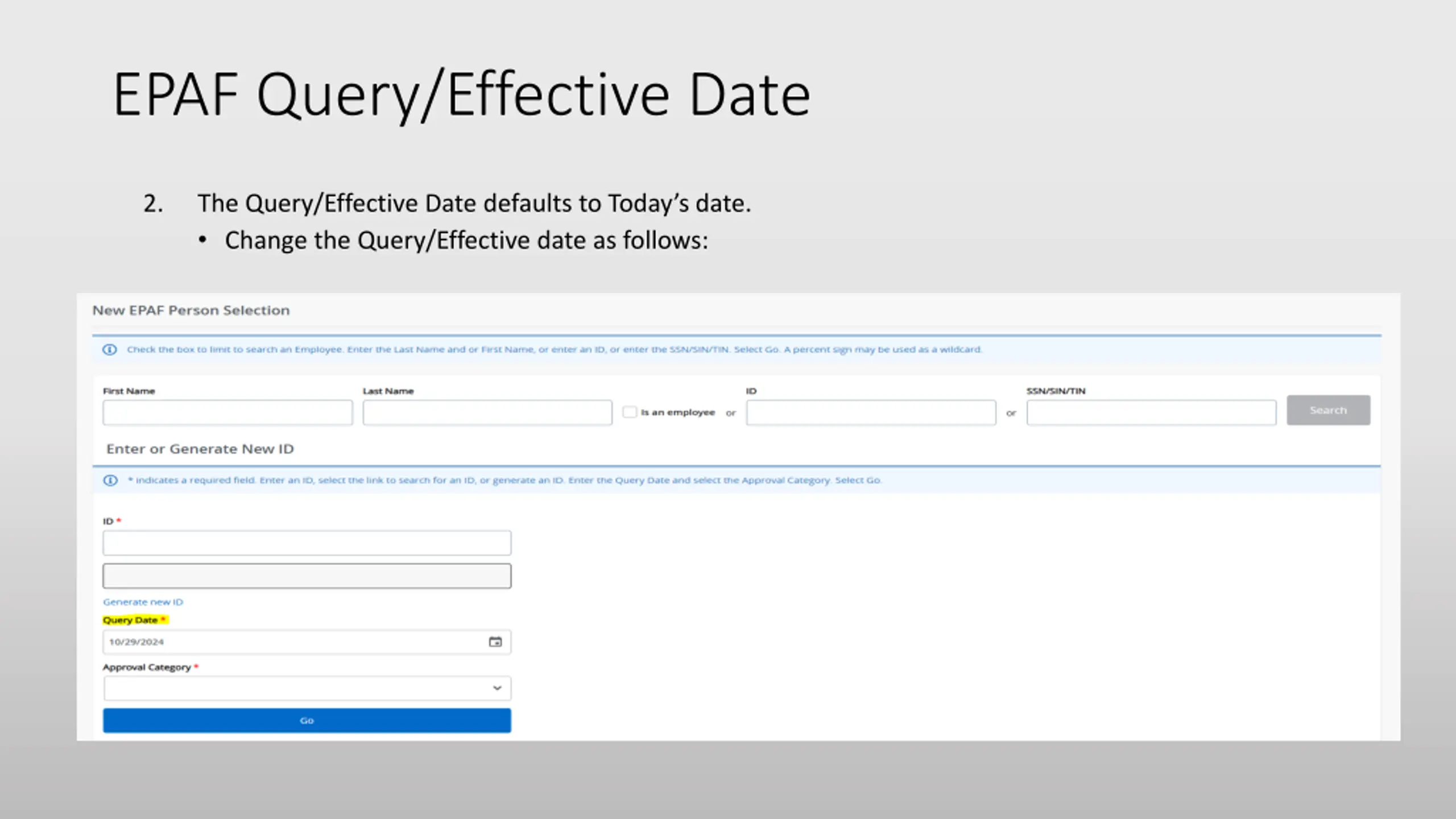The height and width of the screenshot is (819, 1456).
Task: Click the Enter or Generate New ID heading
Action: [200, 449]
